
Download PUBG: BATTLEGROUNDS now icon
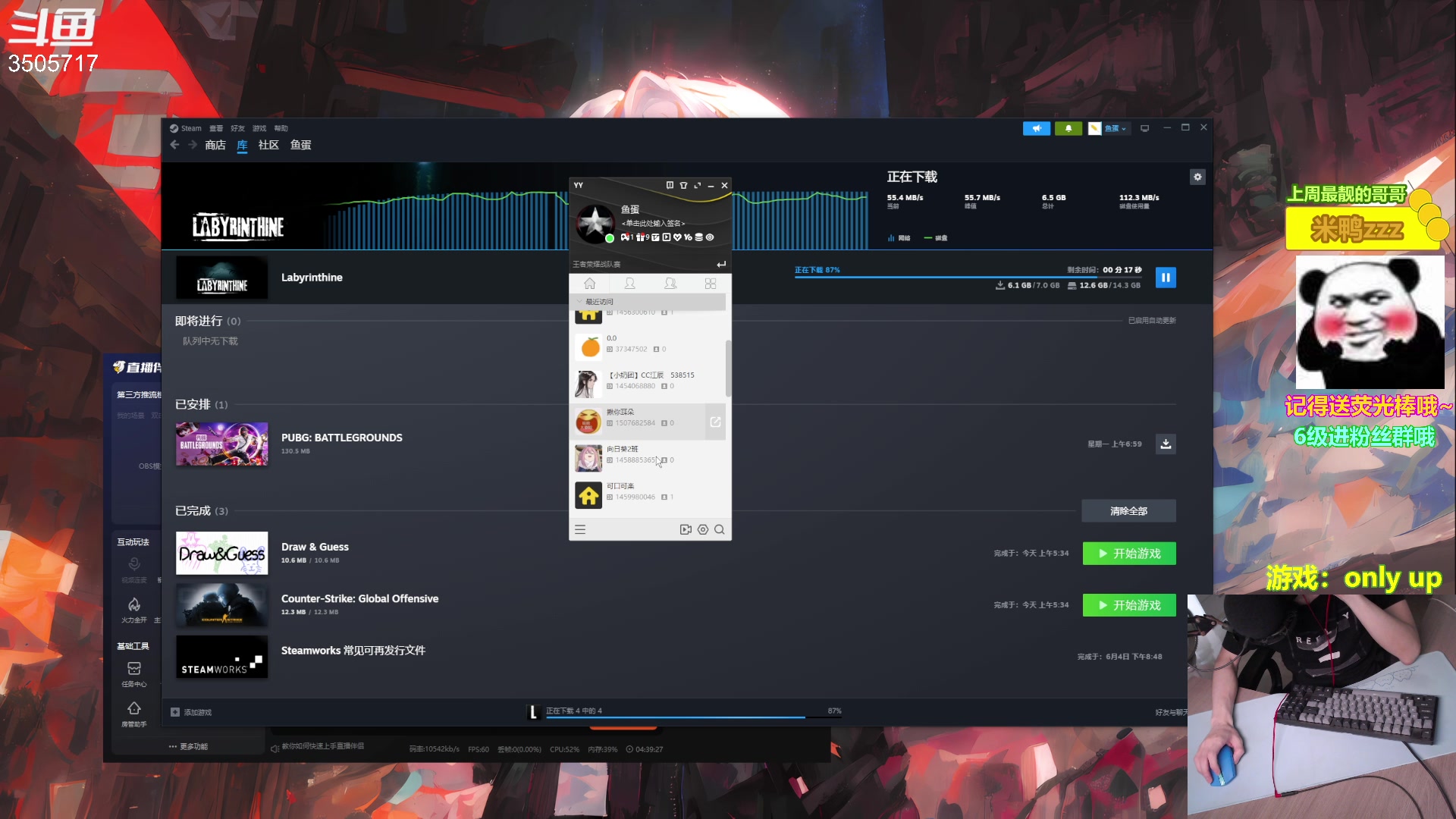(x=1166, y=444)
